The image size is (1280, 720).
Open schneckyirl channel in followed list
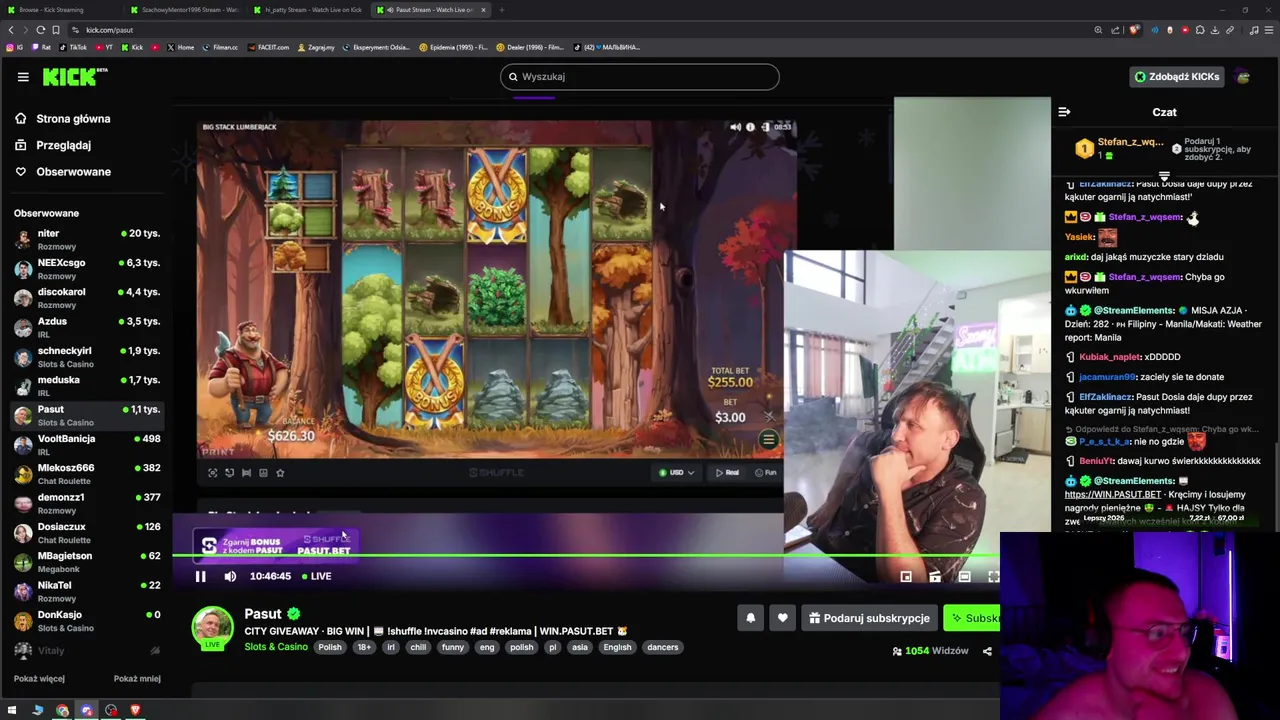(85, 356)
